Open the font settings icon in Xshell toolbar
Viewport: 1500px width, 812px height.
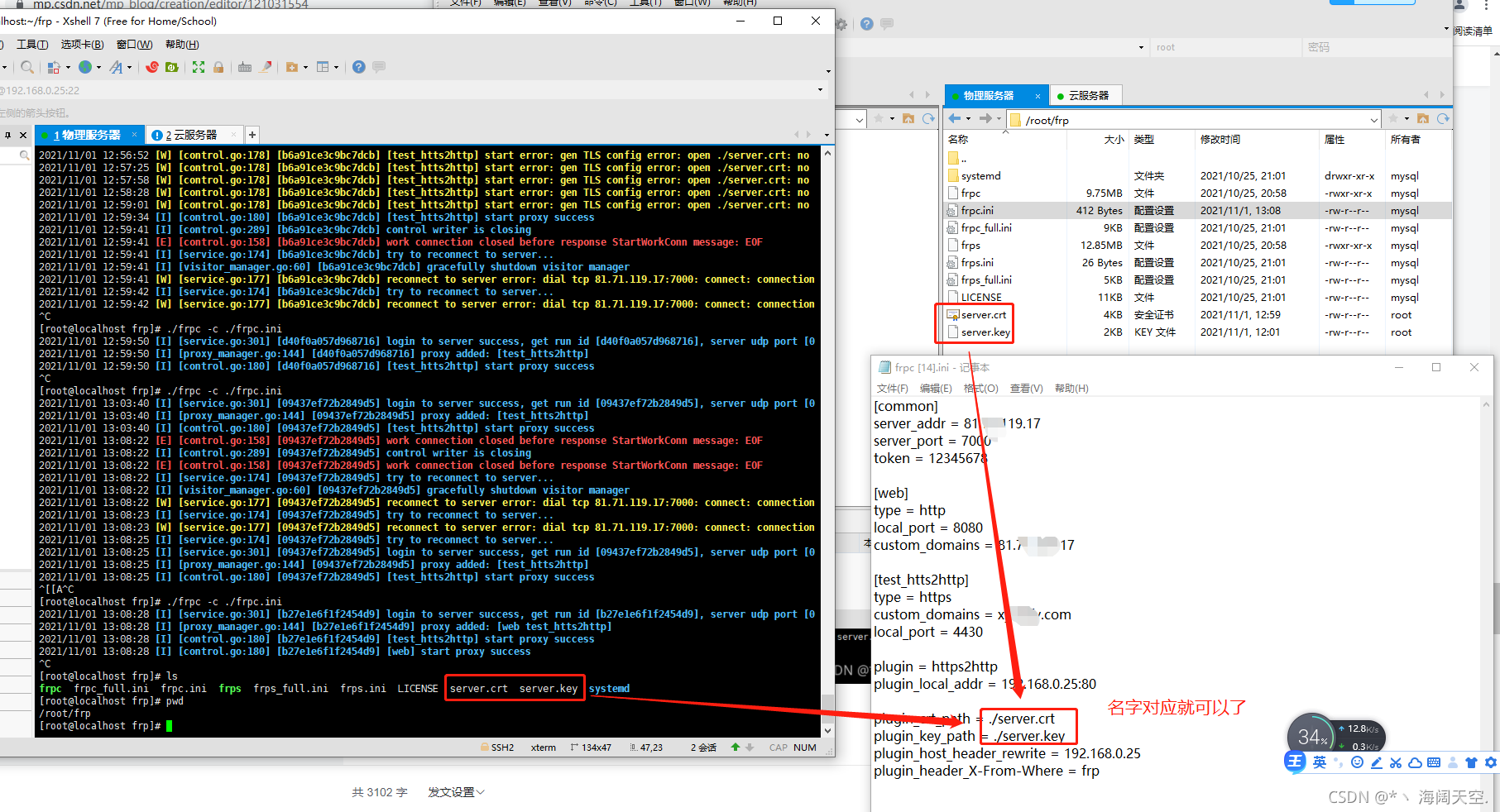coord(116,67)
